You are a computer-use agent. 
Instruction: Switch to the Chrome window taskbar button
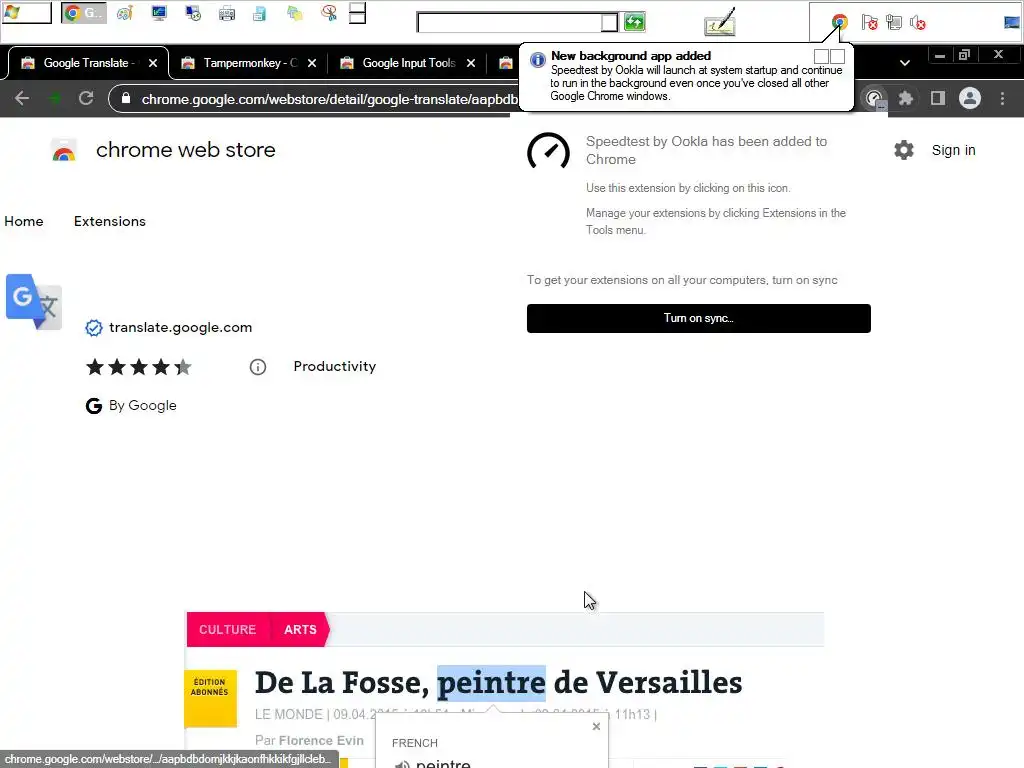(84, 12)
